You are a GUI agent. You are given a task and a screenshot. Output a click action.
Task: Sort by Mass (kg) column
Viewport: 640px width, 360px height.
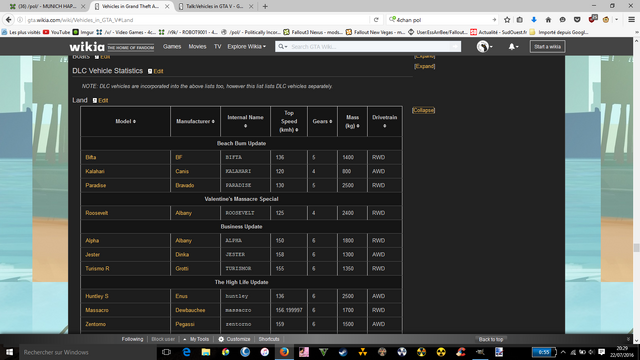coord(352,122)
